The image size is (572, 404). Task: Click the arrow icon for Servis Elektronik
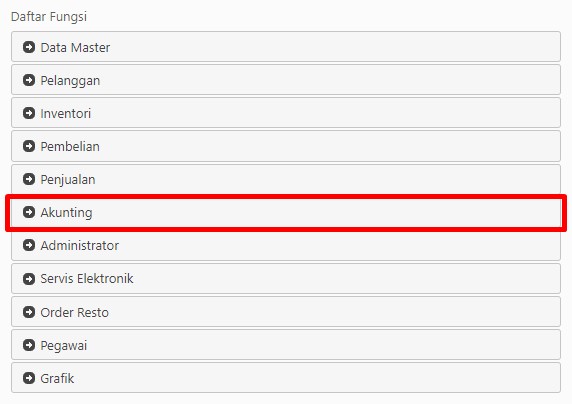click(29, 279)
